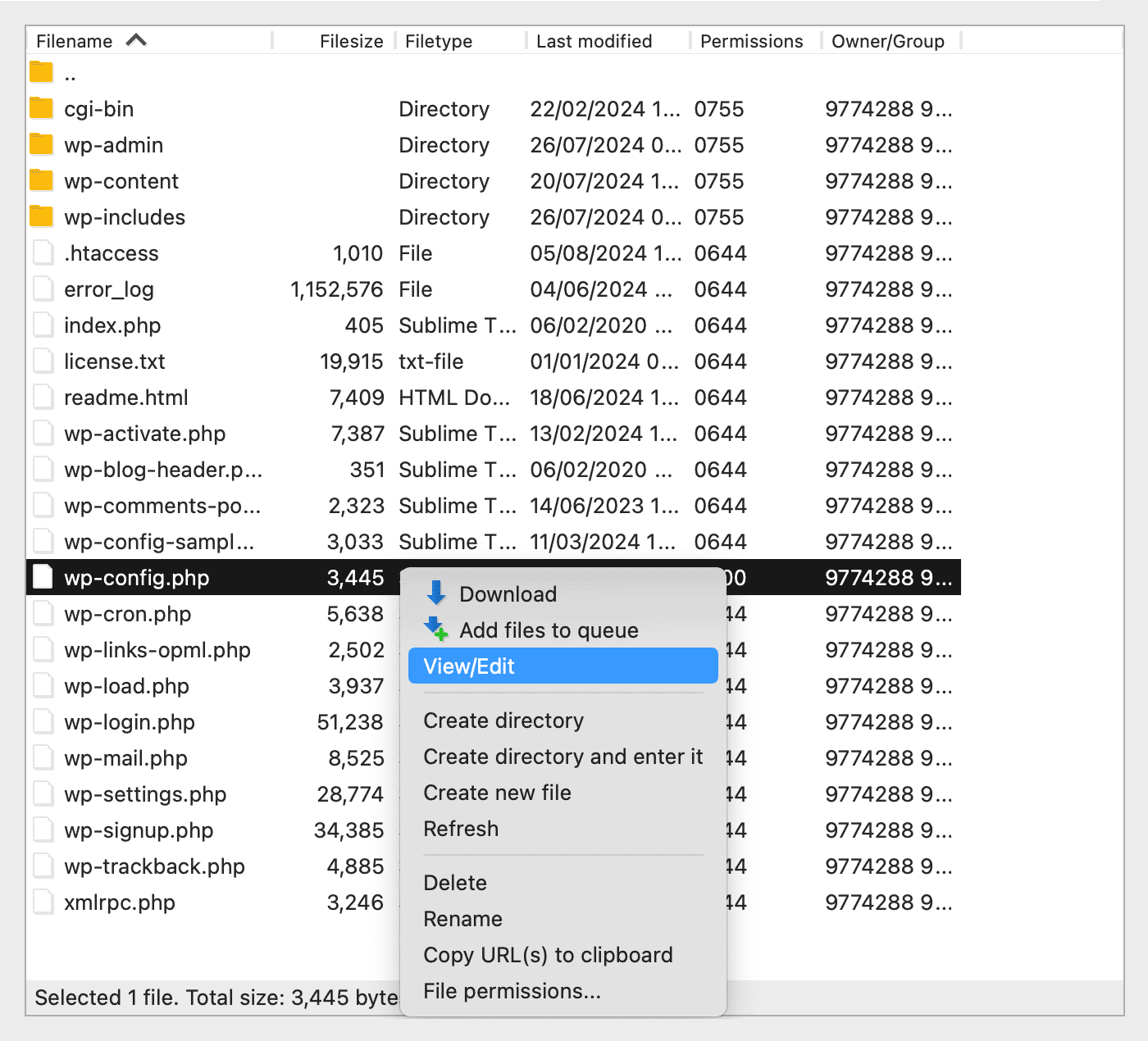The height and width of the screenshot is (1041, 1148).
Task: Click .htaccess date 05/08/2024
Action: click(x=606, y=253)
